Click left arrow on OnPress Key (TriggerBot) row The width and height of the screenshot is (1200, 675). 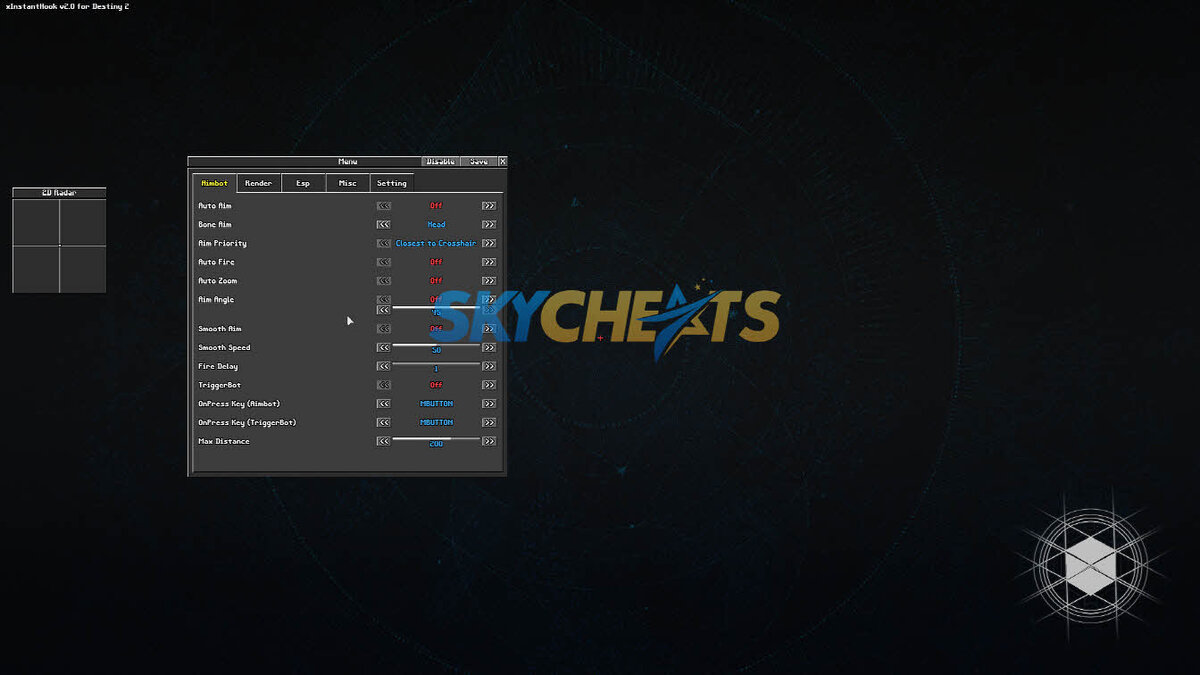point(383,423)
